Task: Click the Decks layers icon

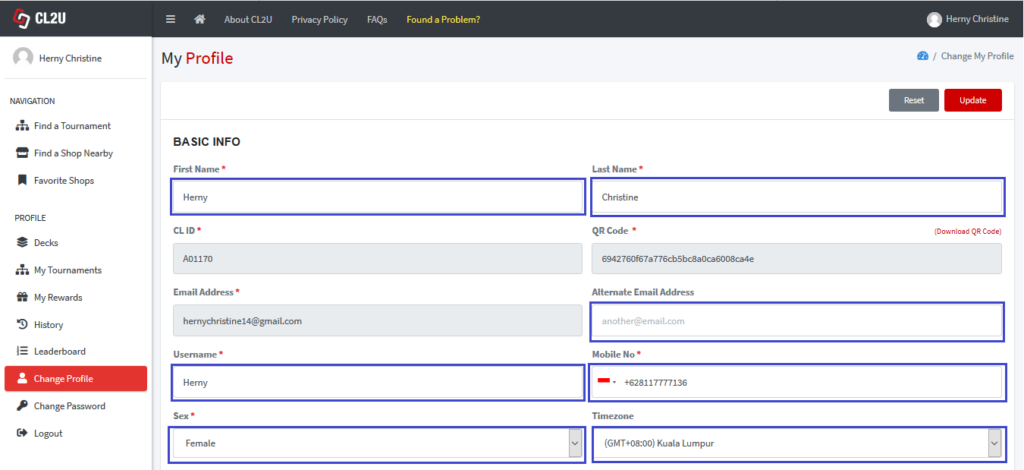Action: pos(22,243)
